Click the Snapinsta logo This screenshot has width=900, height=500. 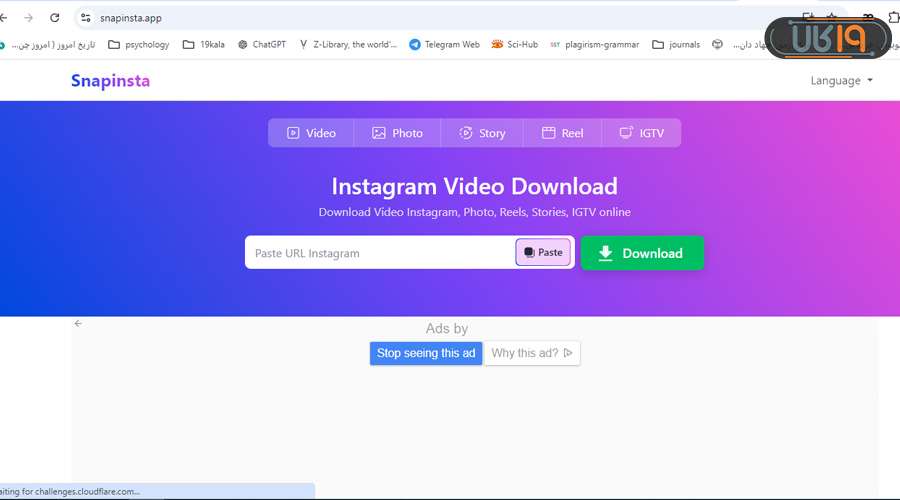[x=110, y=81]
